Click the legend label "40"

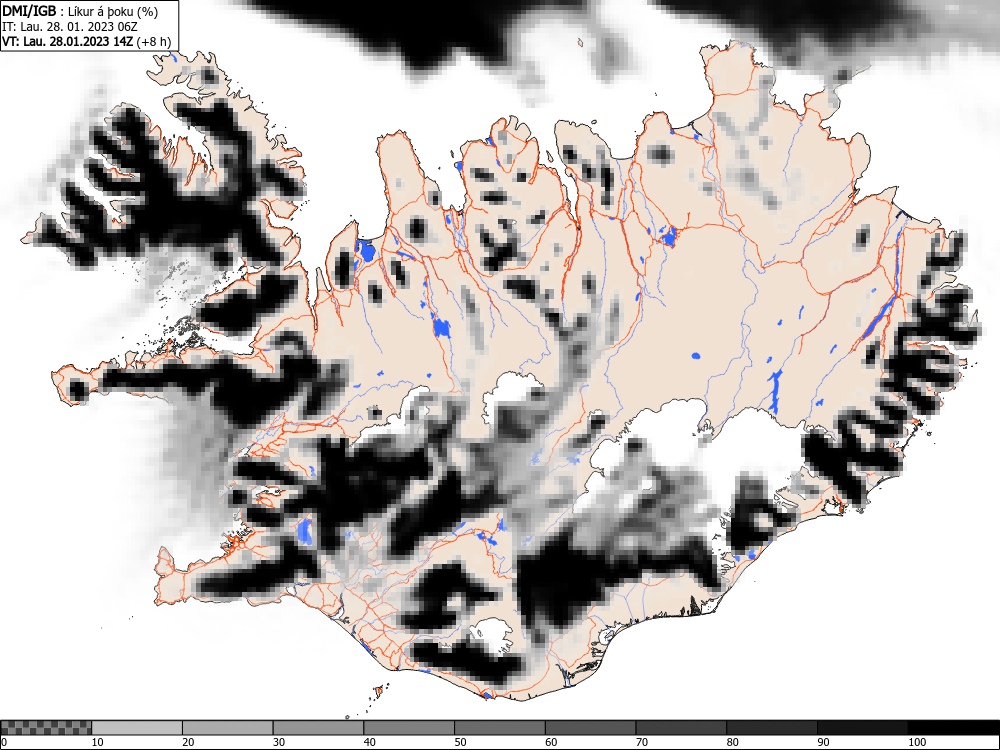[369, 742]
